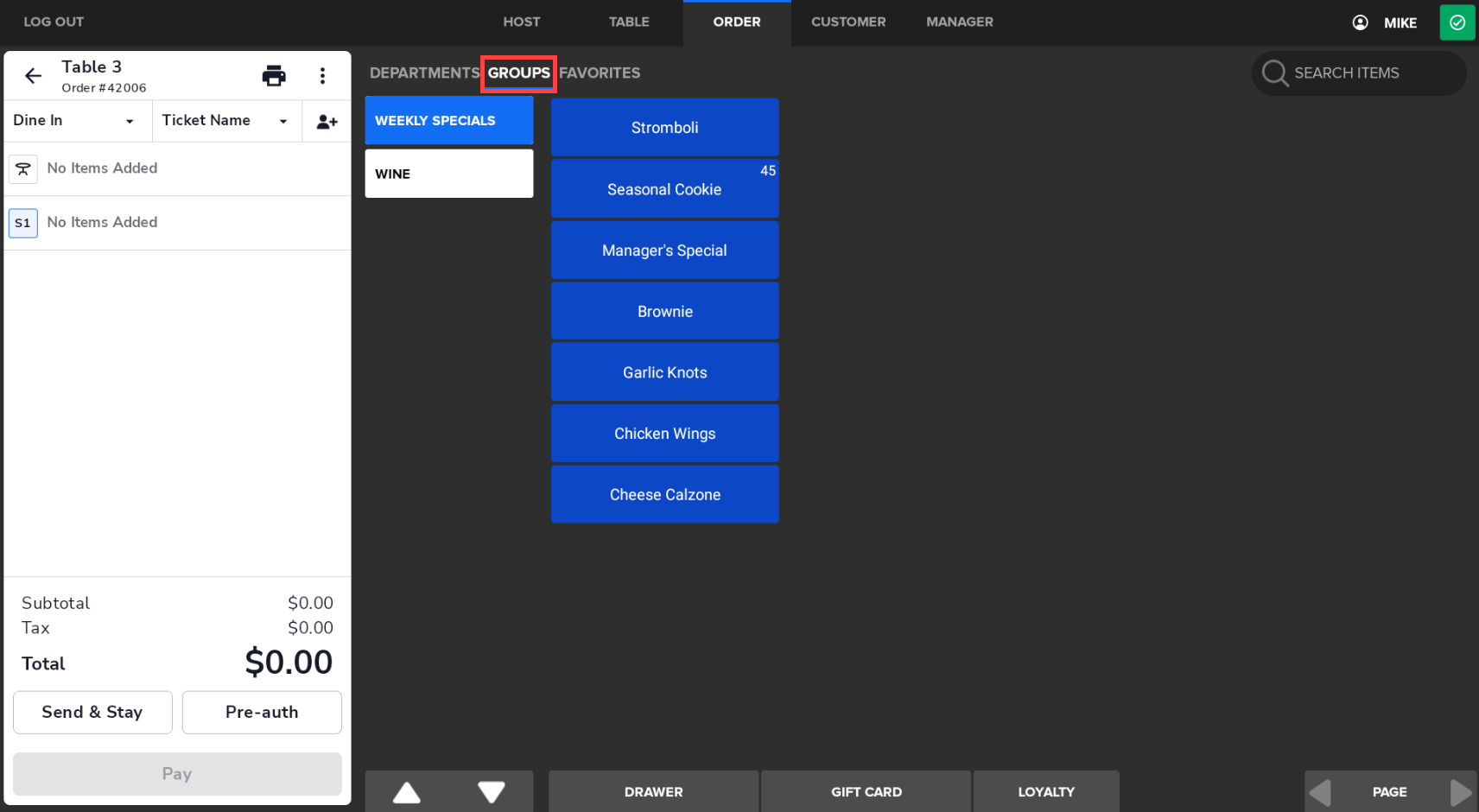Select the table icon in order list
The width and height of the screenshot is (1479, 812).
[x=23, y=169]
